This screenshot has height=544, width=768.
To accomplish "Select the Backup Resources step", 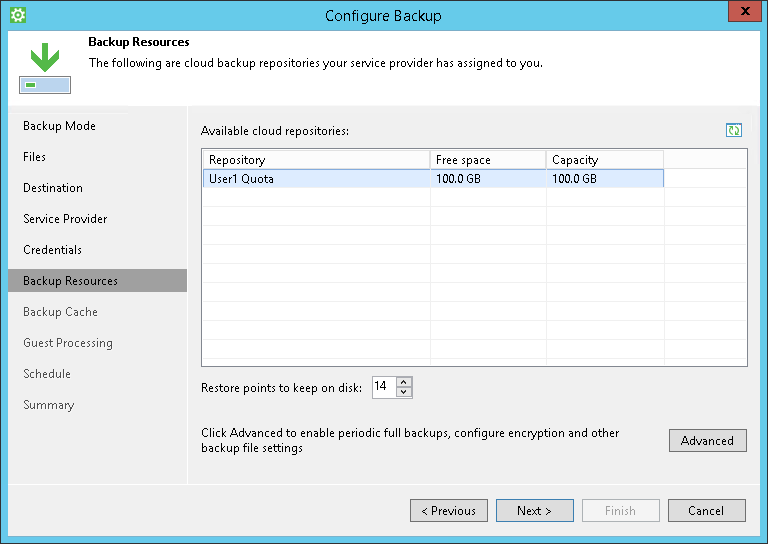I will click(70, 281).
